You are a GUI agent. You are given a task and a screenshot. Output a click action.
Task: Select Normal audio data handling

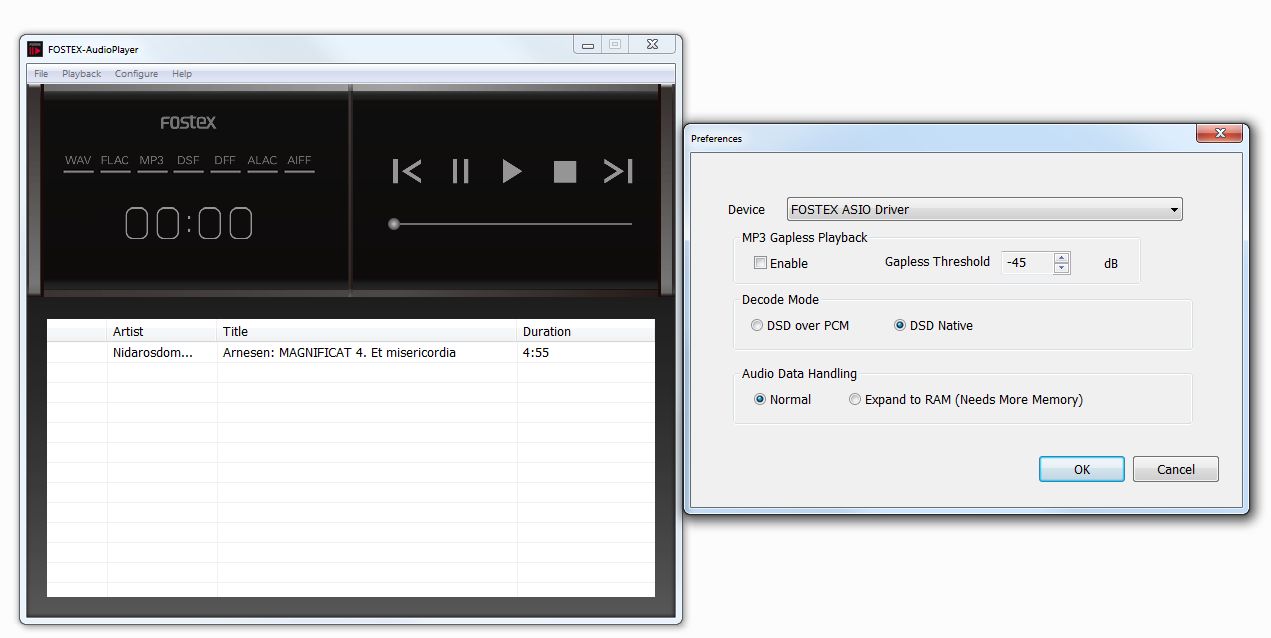click(x=760, y=399)
